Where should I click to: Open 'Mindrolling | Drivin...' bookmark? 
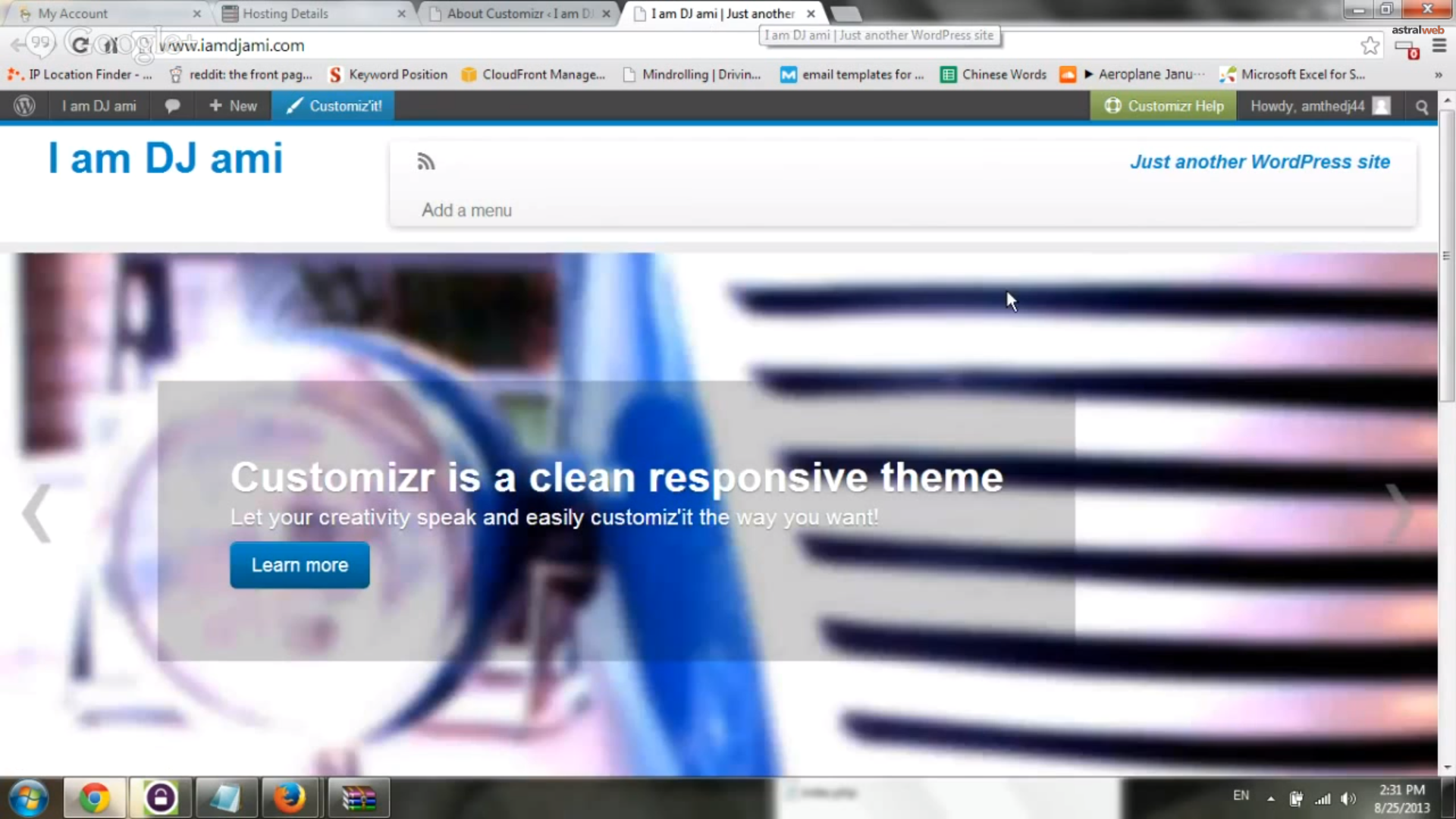point(692,74)
